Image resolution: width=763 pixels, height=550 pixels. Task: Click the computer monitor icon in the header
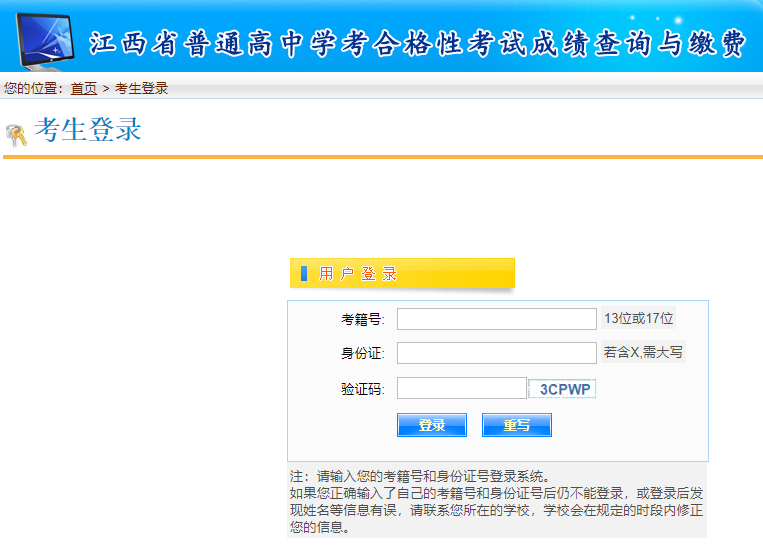point(45,41)
